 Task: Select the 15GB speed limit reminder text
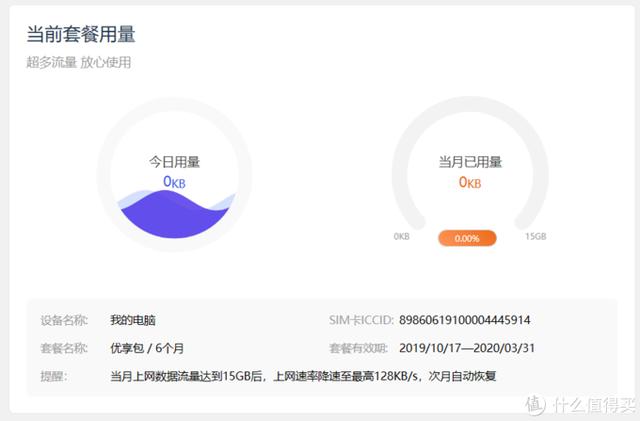(x=303, y=376)
